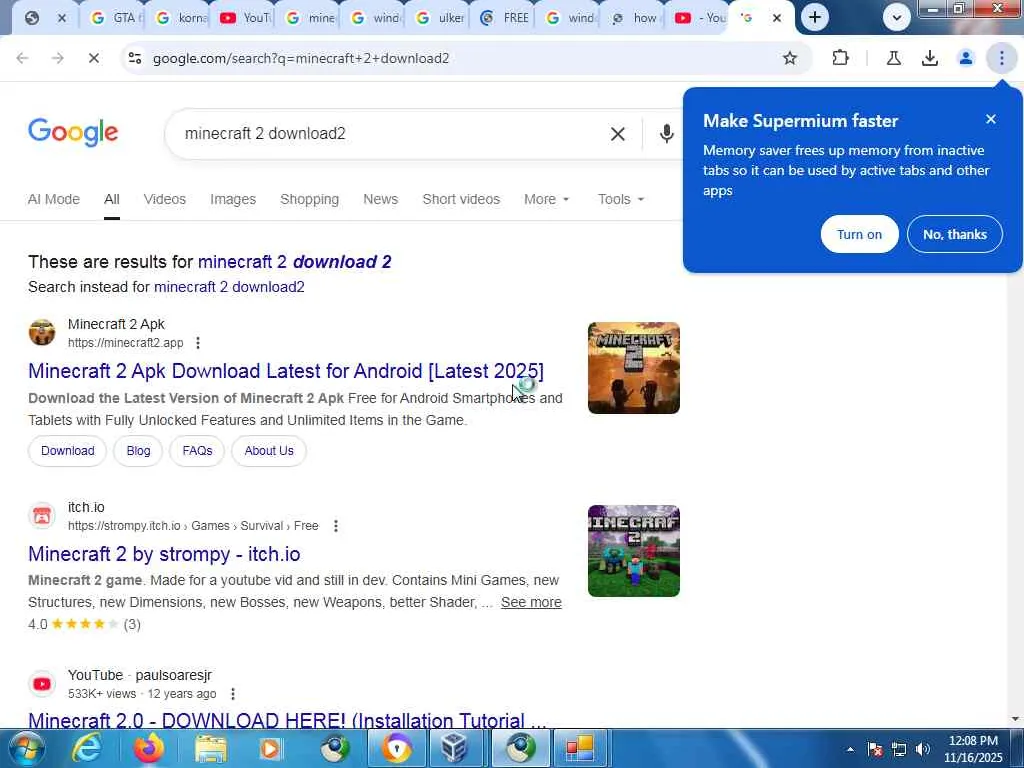Expand the More search filter dropdown
Viewport: 1024px width, 768px height.
tap(546, 199)
